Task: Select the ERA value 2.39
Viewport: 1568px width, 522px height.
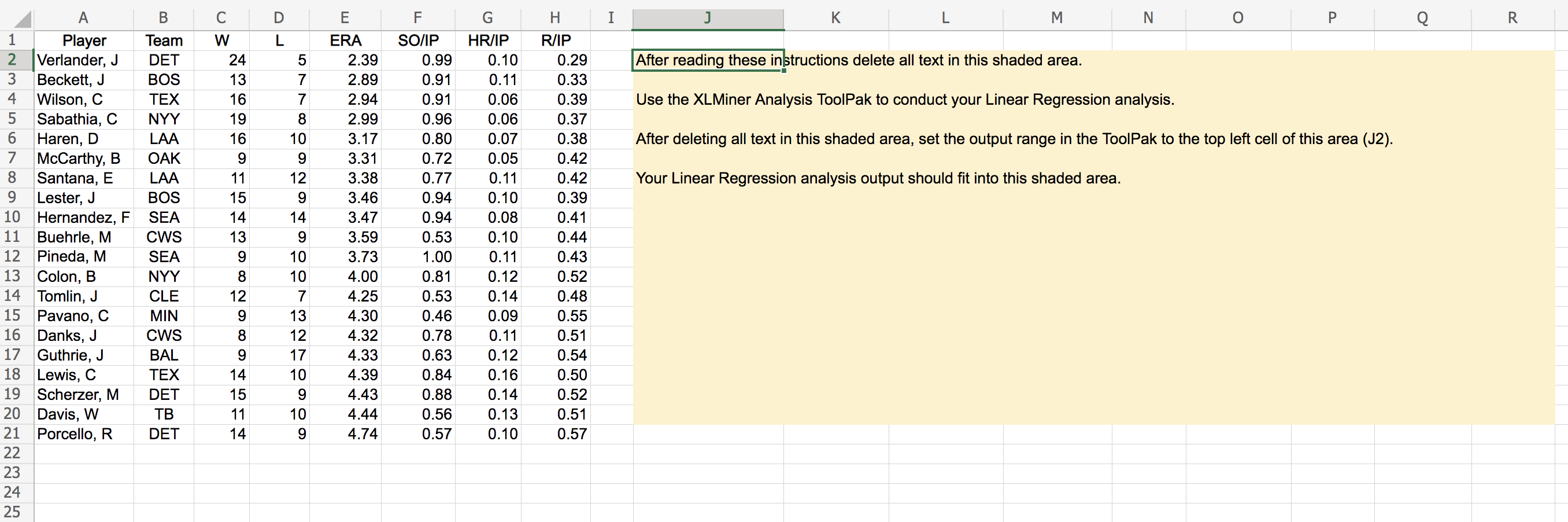Action: [x=345, y=60]
